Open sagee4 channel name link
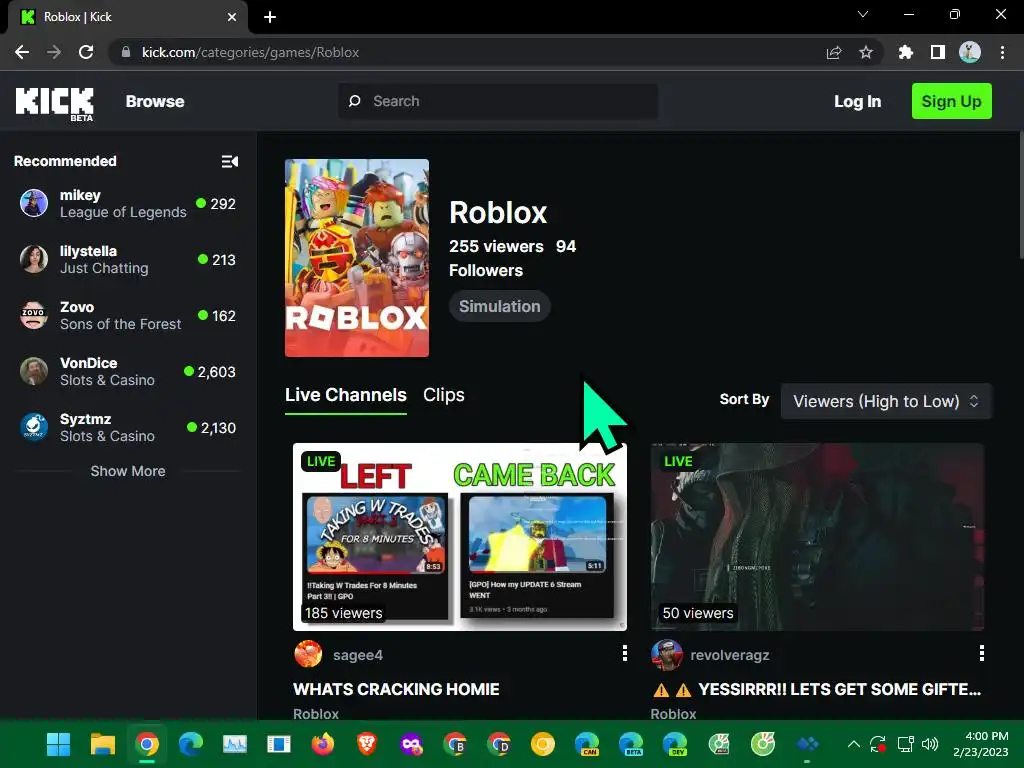 coord(358,655)
